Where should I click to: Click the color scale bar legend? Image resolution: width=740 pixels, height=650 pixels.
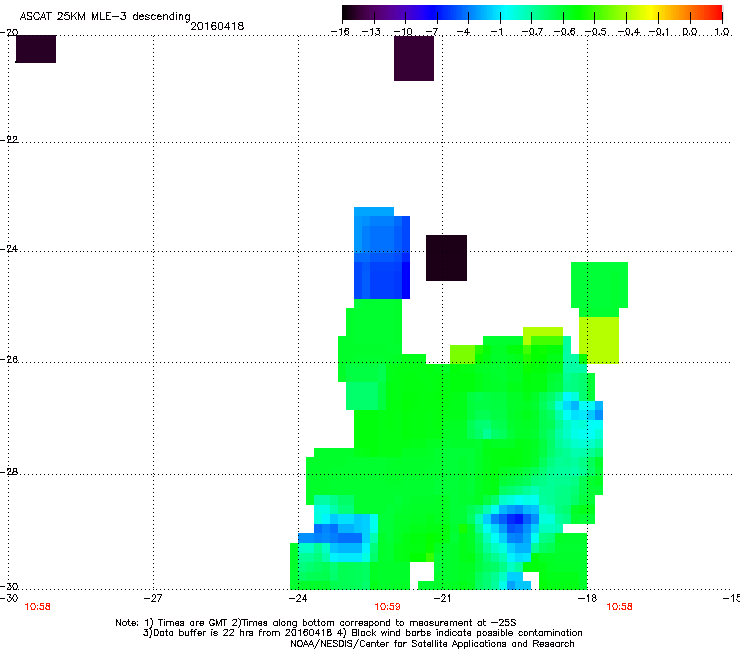(x=532, y=12)
